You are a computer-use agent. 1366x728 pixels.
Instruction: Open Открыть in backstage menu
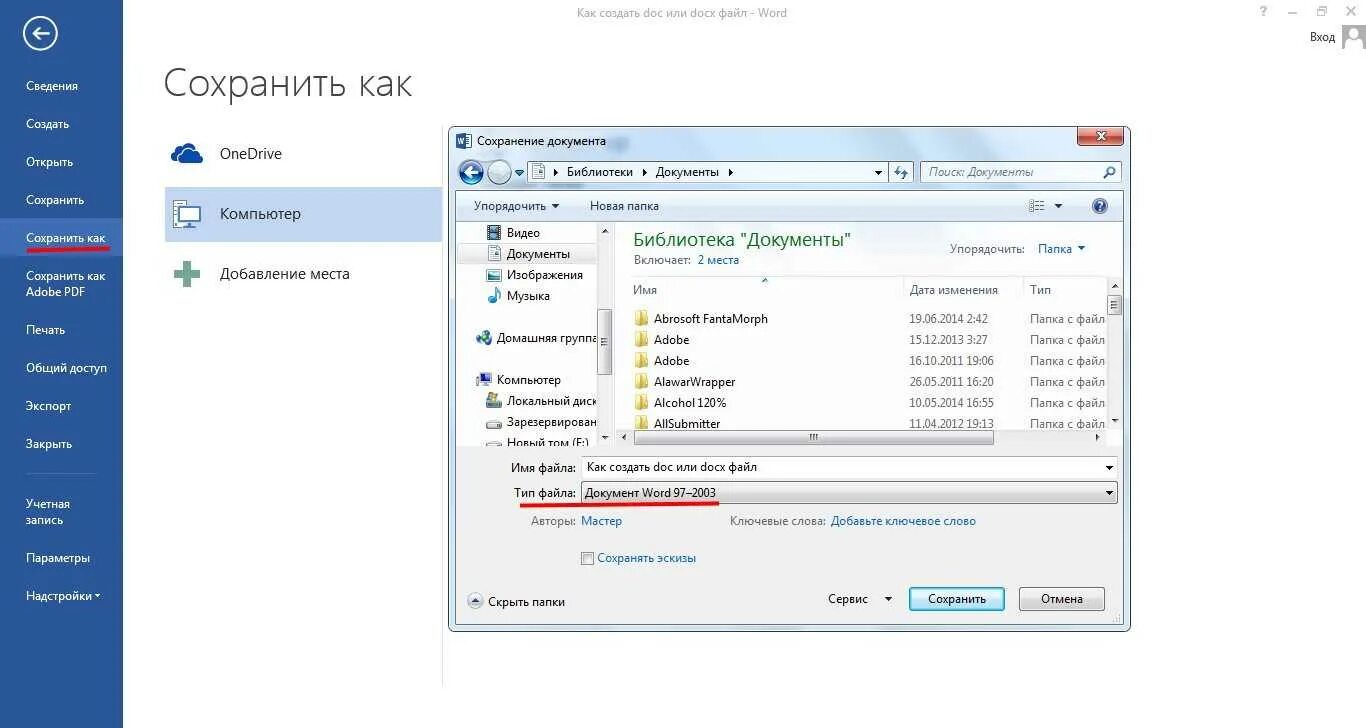click(x=49, y=162)
